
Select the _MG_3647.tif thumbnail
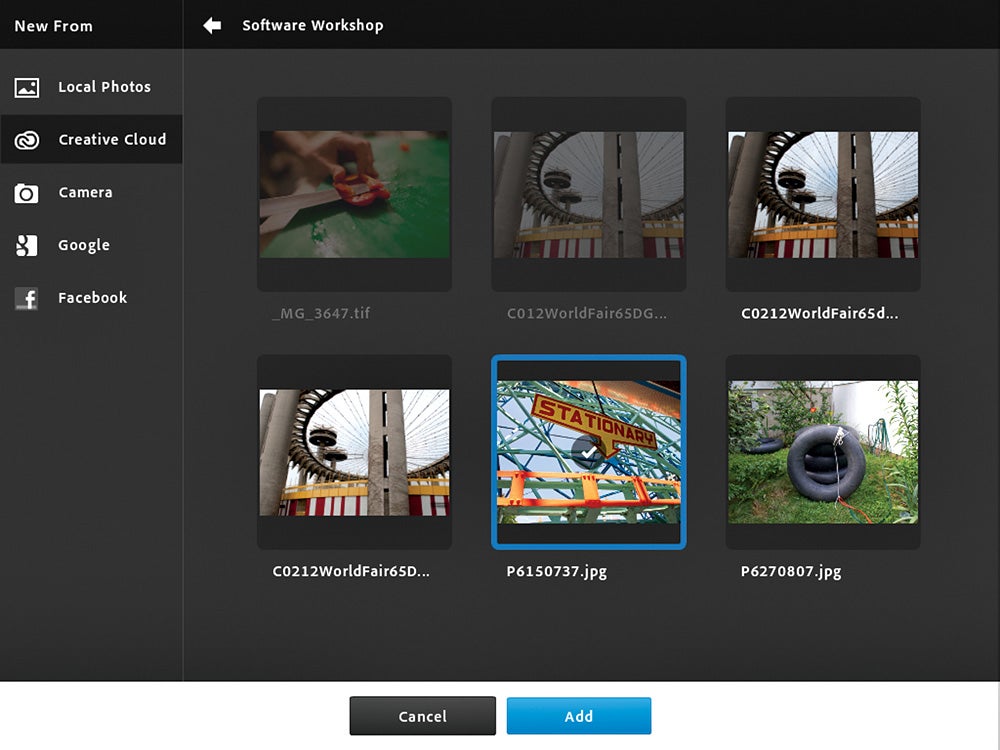tap(354, 194)
